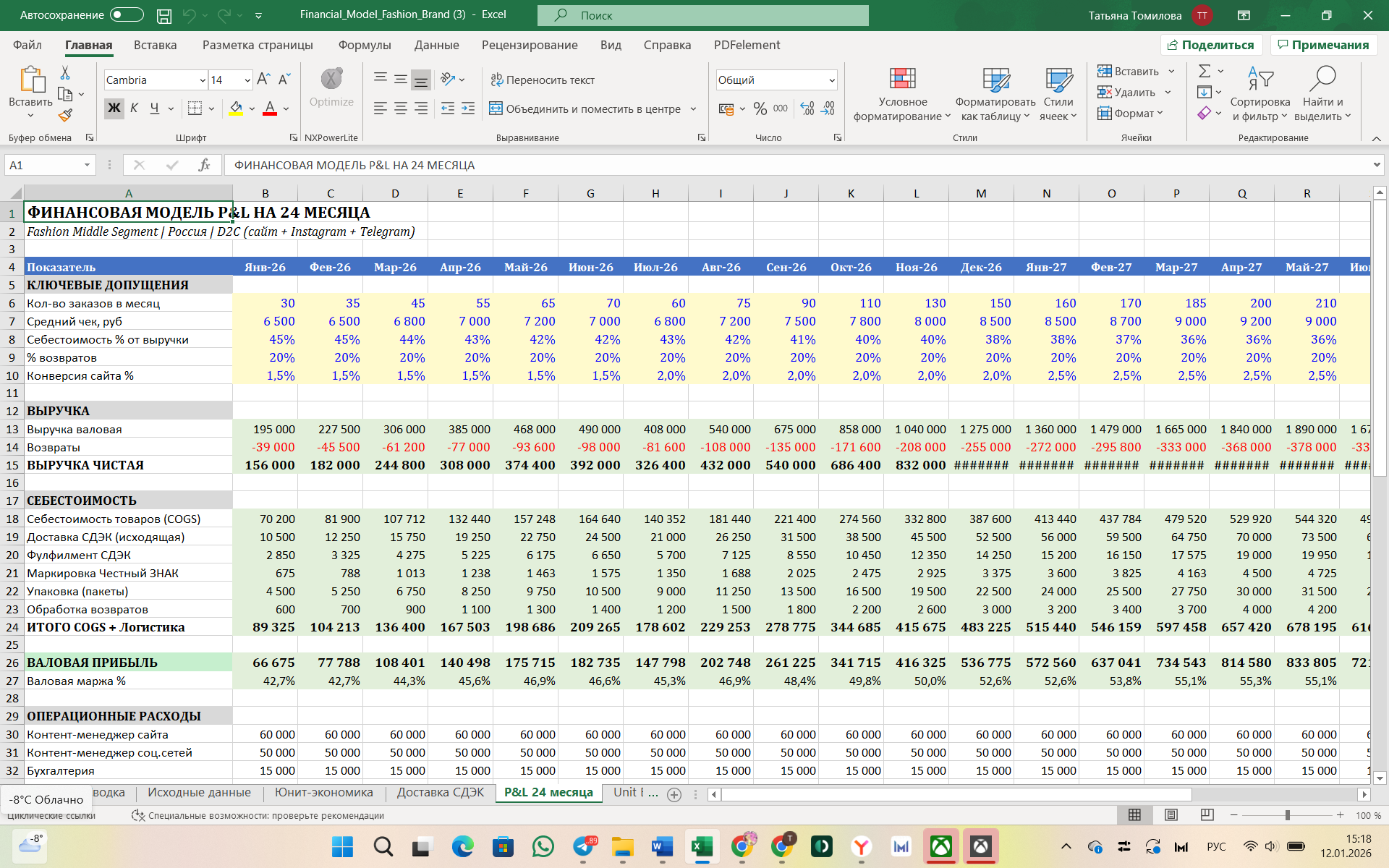The height and width of the screenshot is (868, 1389).
Task: Switch to Page Layout view in status bar
Action: (x=1171, y=815)
